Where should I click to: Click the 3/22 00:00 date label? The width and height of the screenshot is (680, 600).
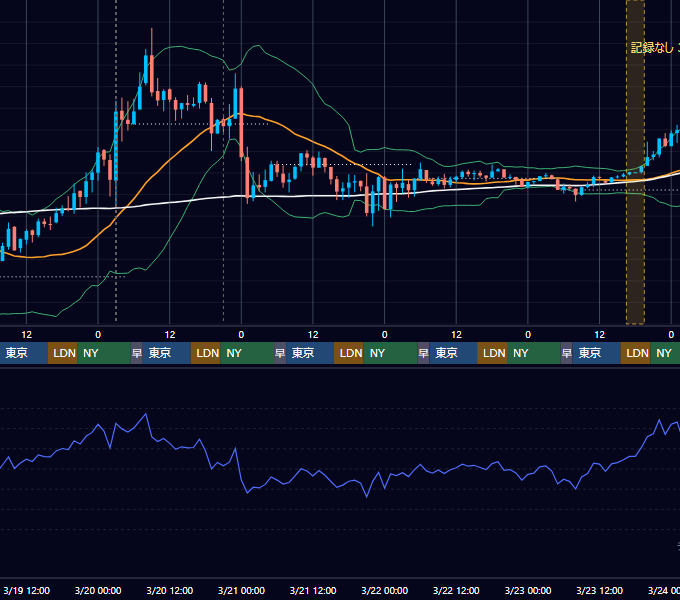[x=385, y=590]
